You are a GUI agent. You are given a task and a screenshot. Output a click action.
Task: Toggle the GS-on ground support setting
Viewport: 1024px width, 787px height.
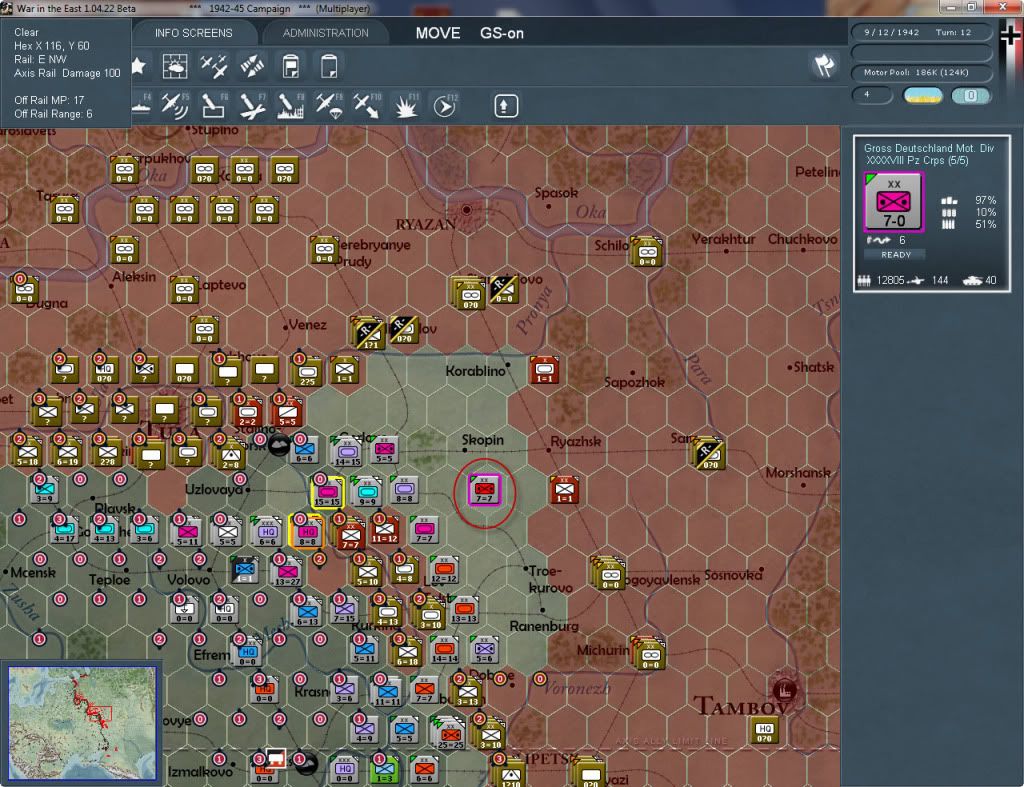click(502, 33)
